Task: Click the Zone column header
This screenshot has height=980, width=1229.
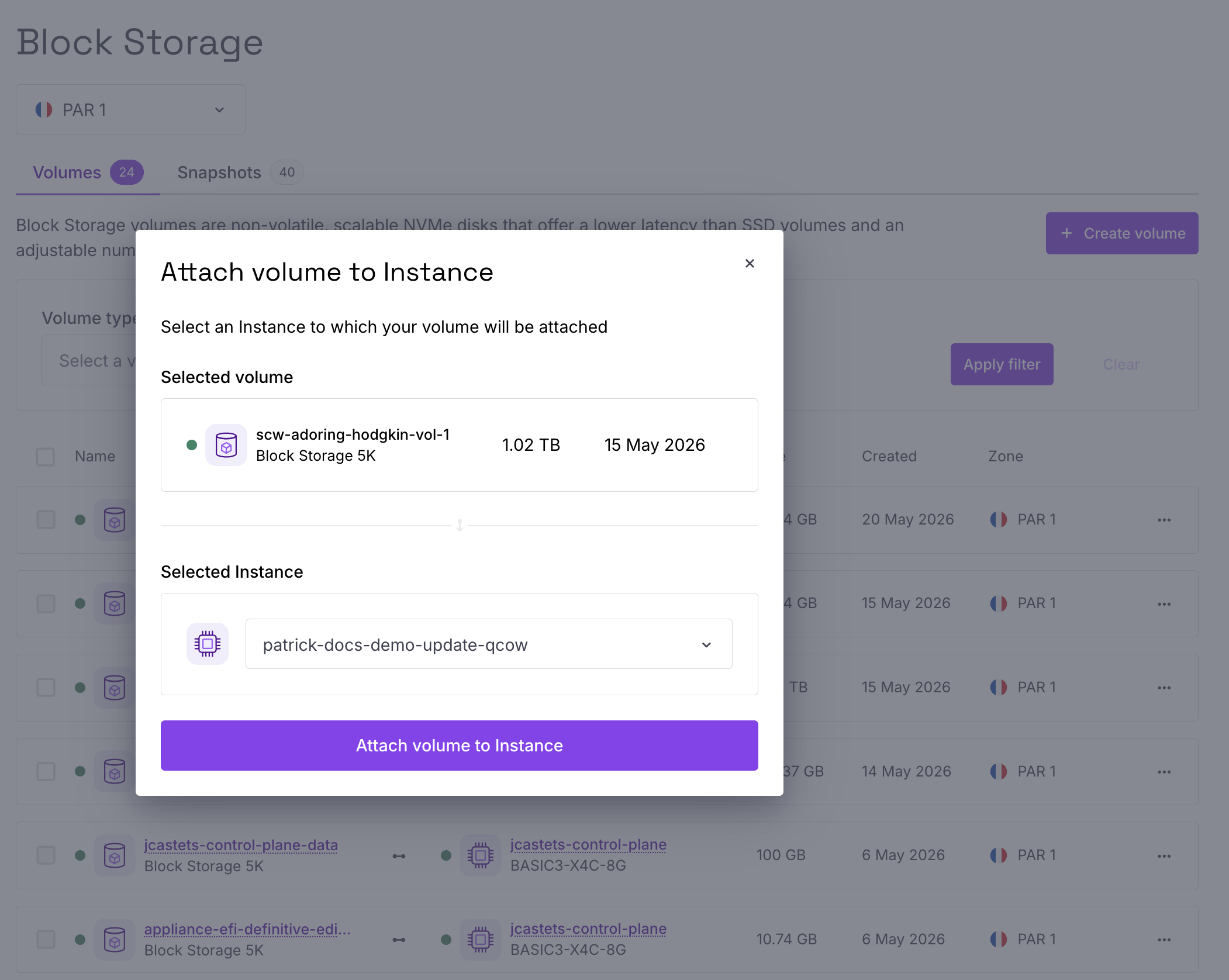Action: pyautogui.click(x=1006, y=456)
